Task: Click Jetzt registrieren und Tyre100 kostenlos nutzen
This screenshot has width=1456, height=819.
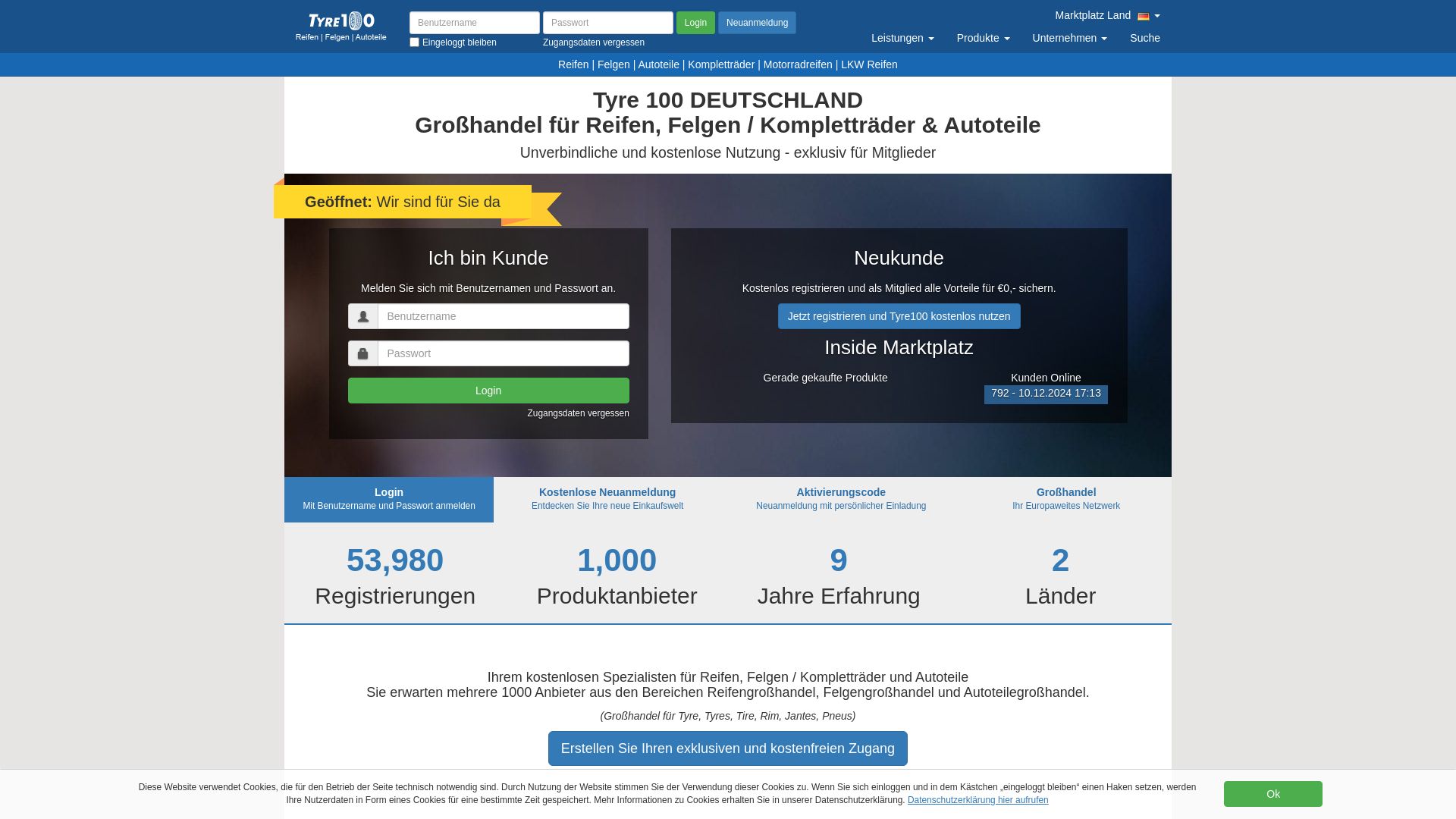Action: click(x=899, y=316)
